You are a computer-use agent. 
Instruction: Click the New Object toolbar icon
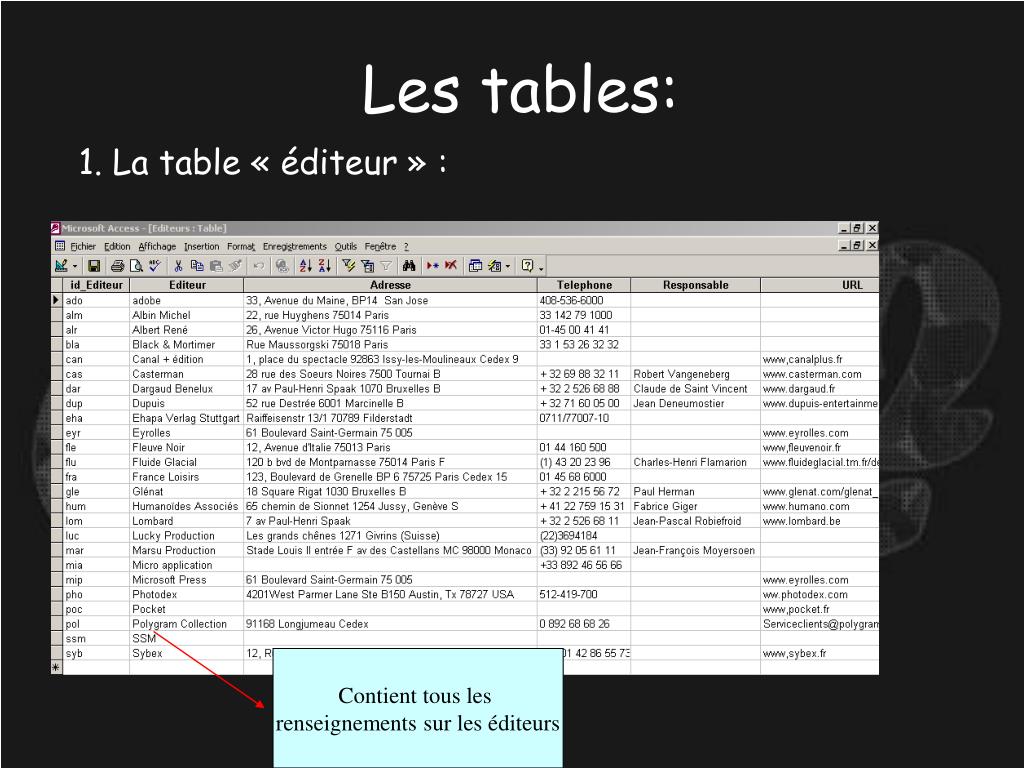pos(494,266)
